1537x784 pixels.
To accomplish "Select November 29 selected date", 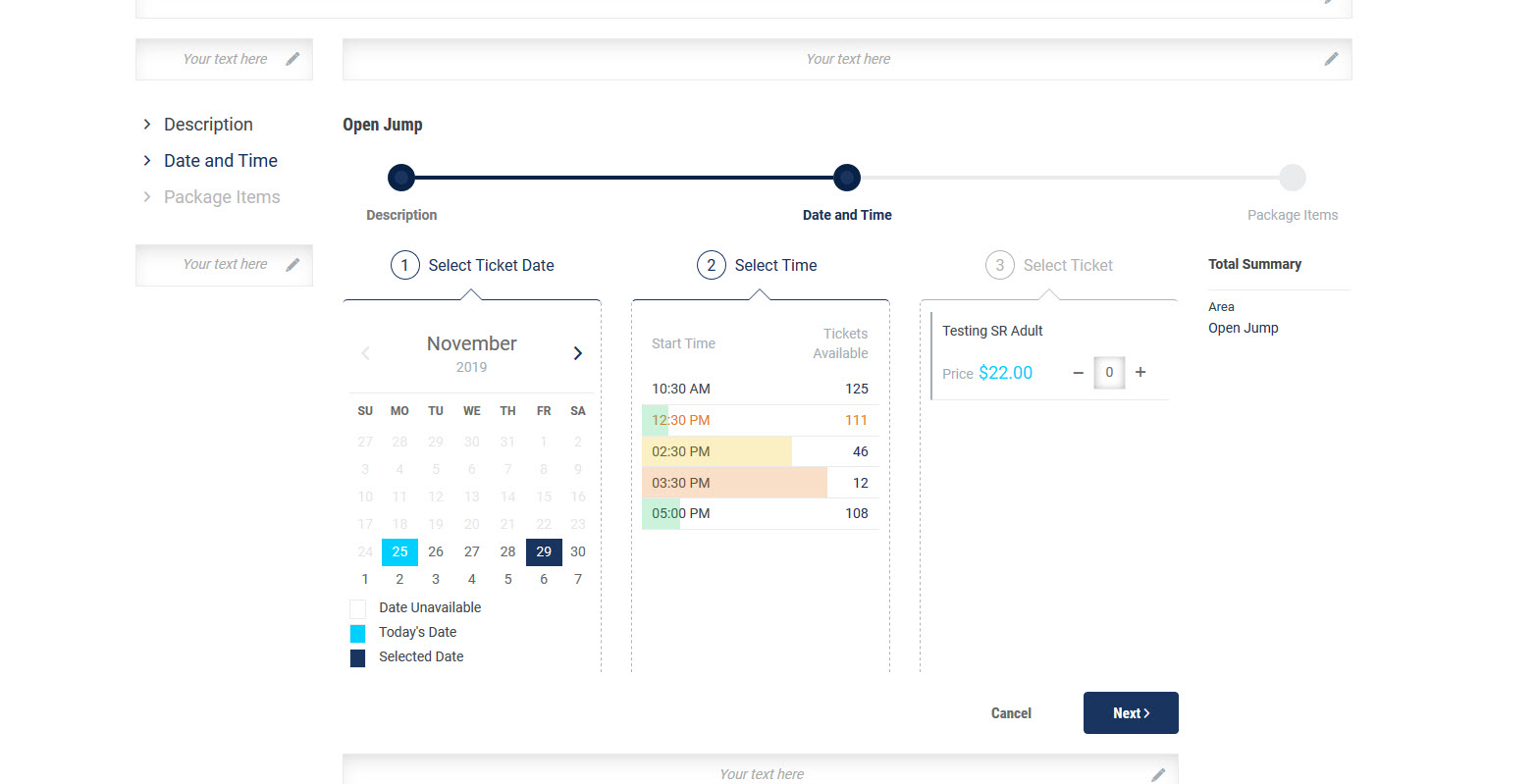I will click(544, 551).
